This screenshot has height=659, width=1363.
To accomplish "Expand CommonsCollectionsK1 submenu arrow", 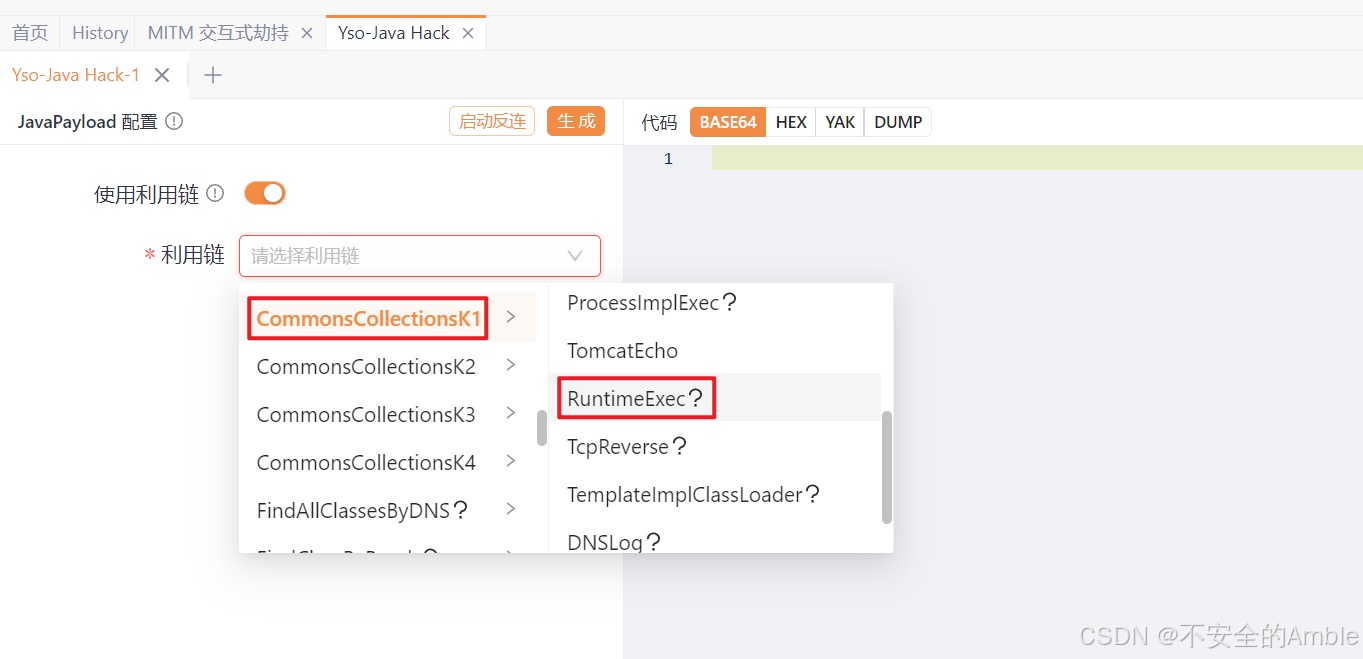I will click(511, 317).
